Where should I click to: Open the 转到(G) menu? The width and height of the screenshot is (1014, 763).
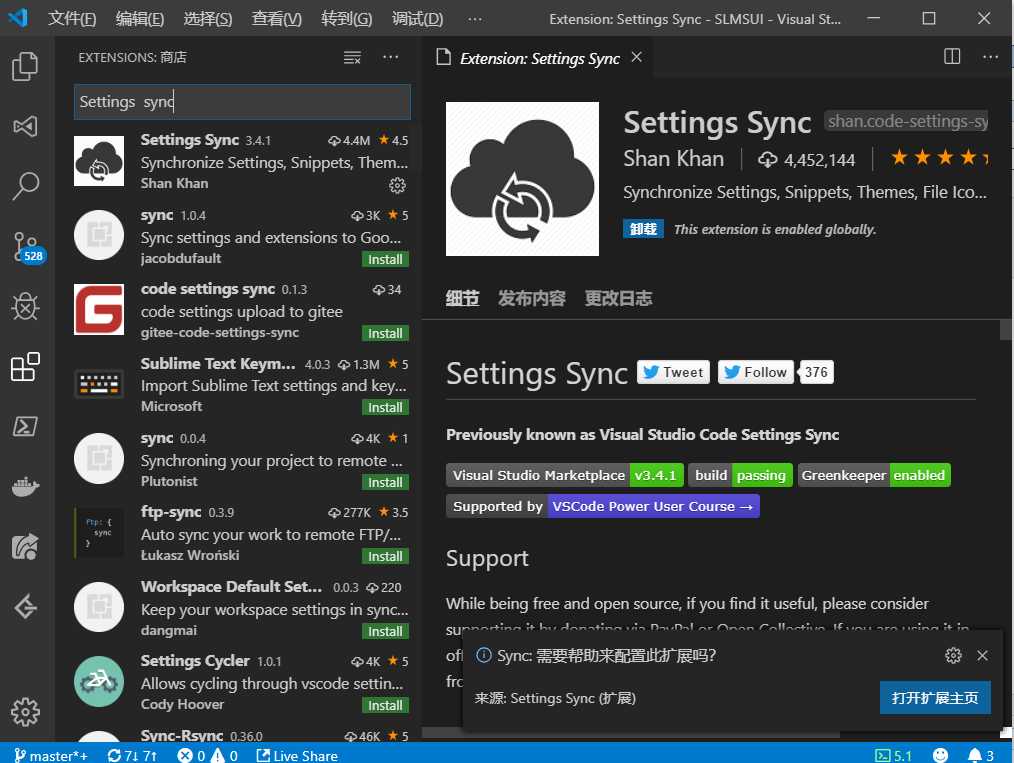tap(346, 19)
